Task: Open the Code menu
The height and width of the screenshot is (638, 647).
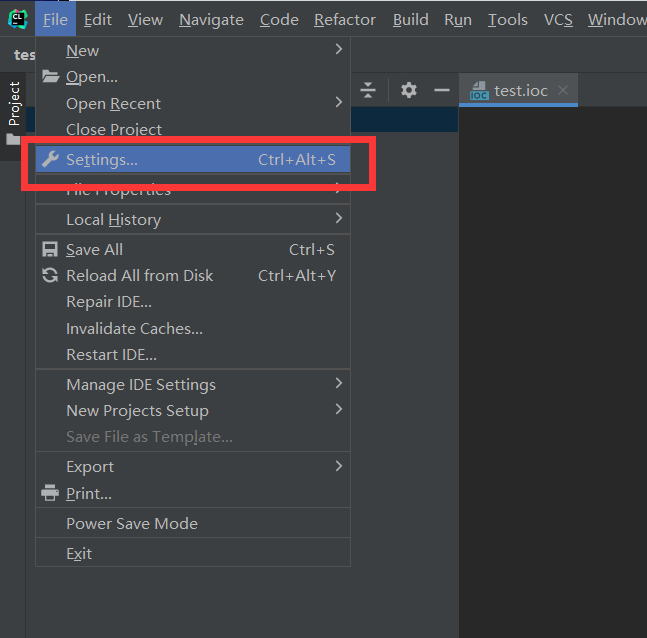Action: point(279,19)
